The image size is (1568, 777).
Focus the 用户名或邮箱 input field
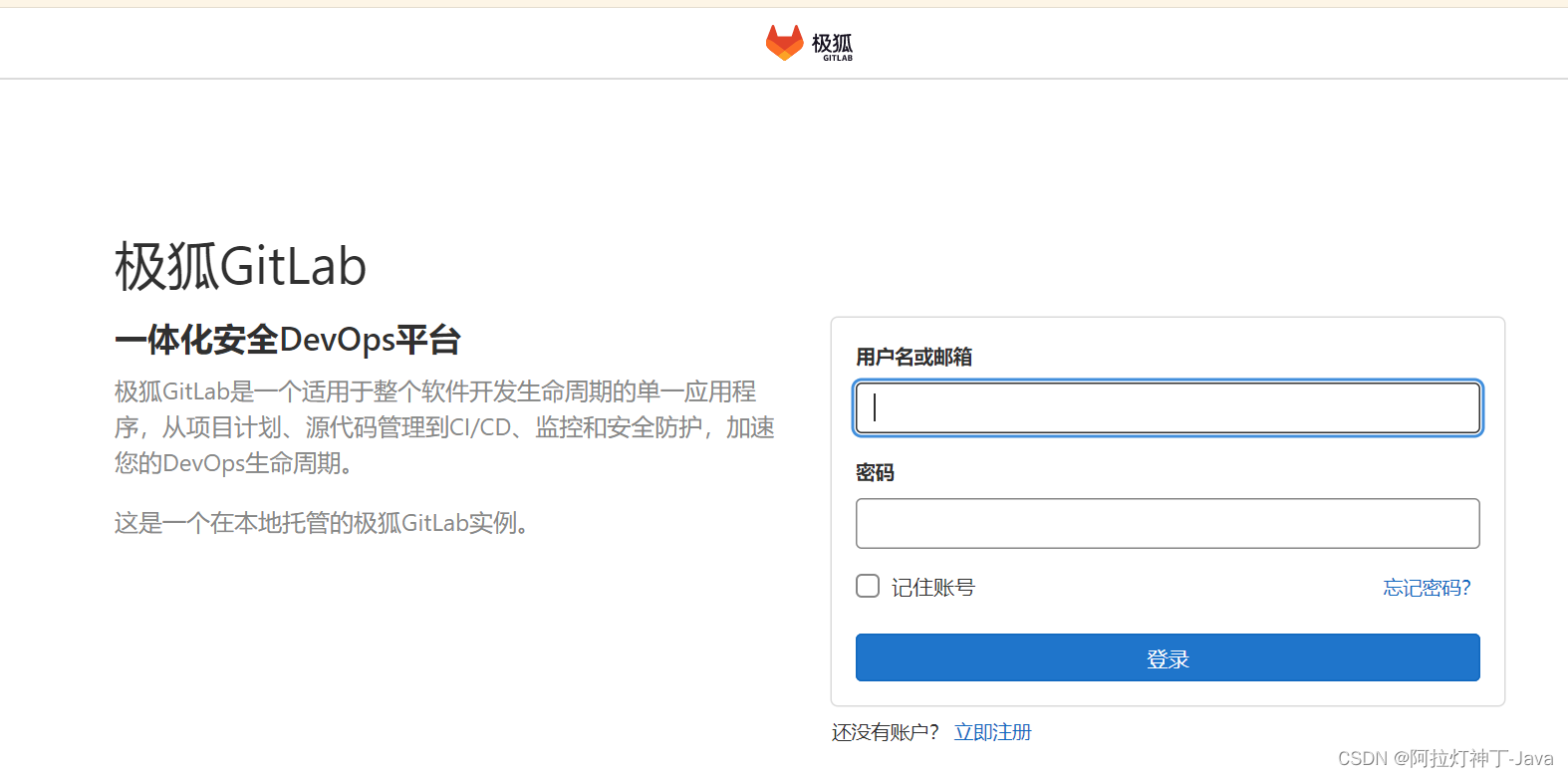click(1168, 407)
